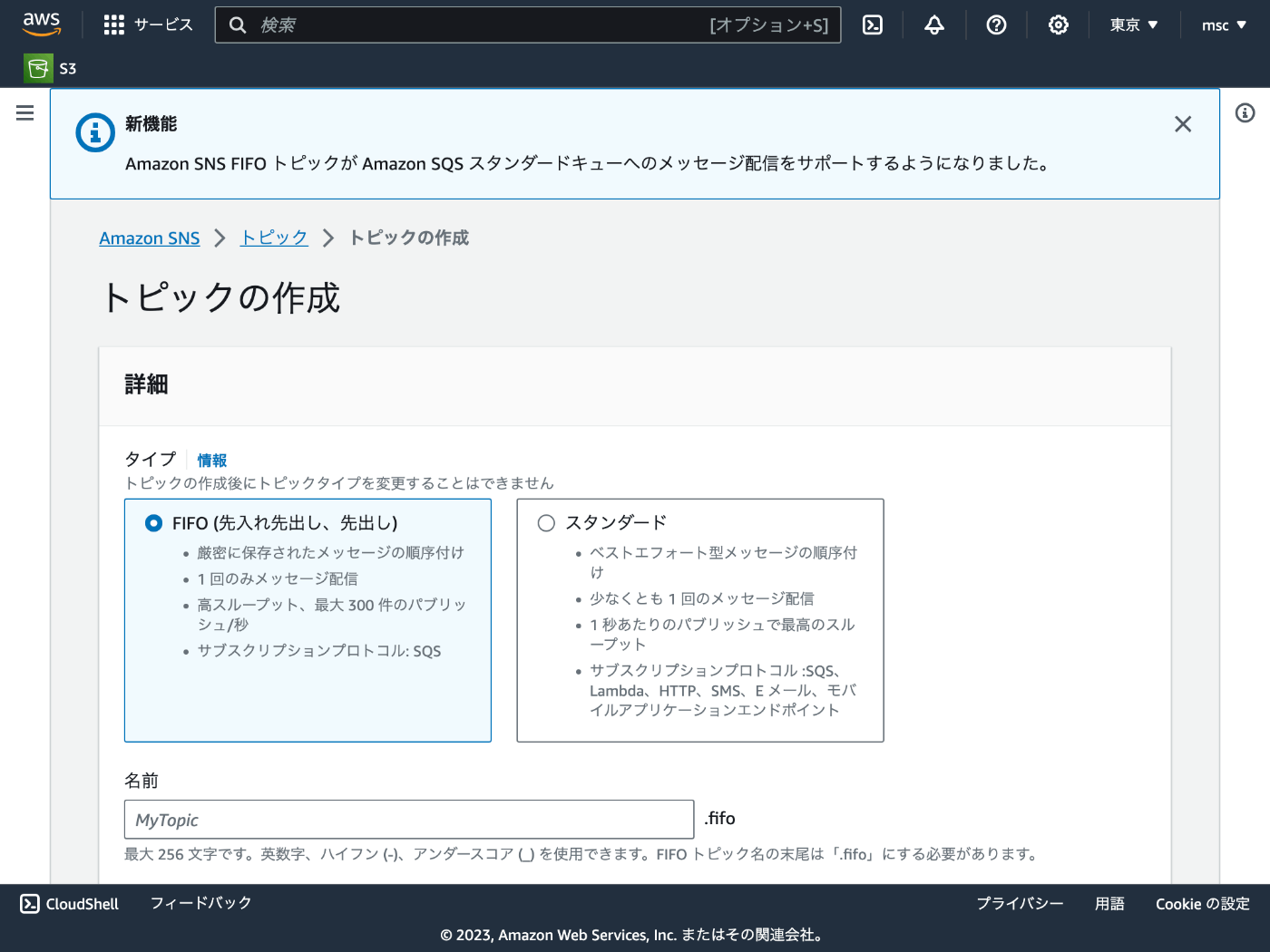The image size is (1270, 952).
Task: Open the 東京 region dropdown
Action: coord(1134,25)
